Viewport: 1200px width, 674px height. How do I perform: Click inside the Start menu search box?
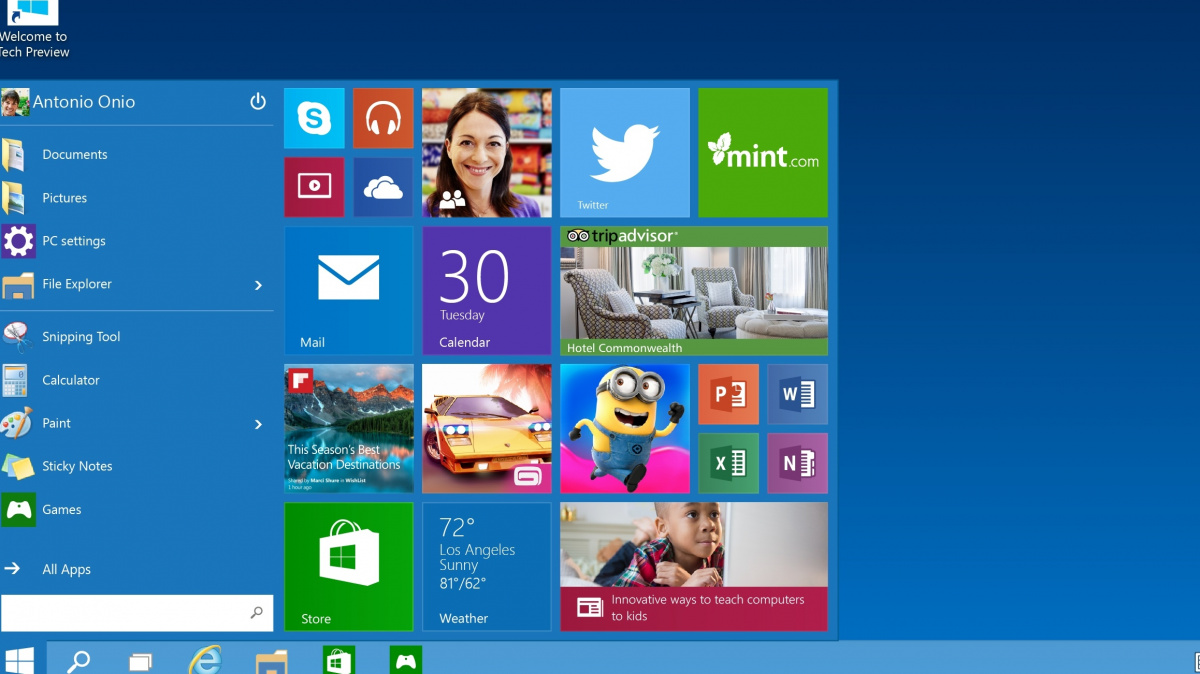[x=130, y=613]
